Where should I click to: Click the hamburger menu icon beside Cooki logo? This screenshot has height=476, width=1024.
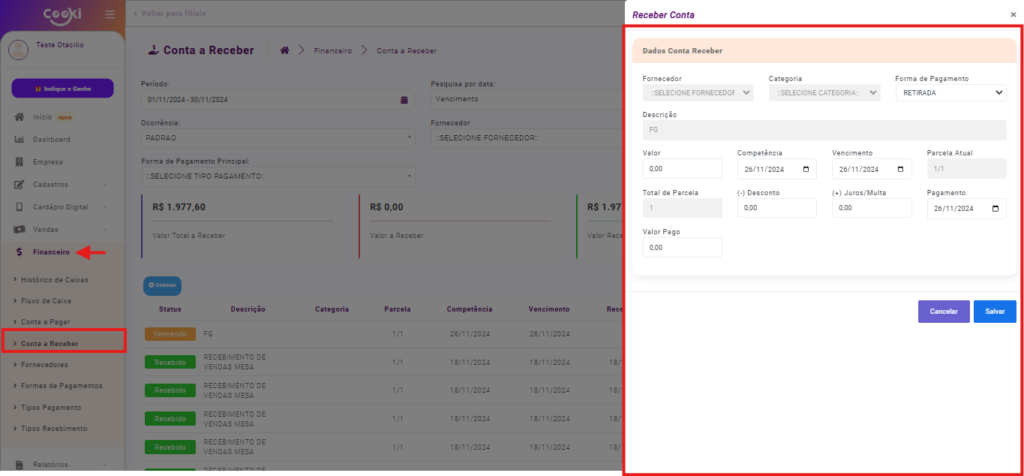coord(110,15)
